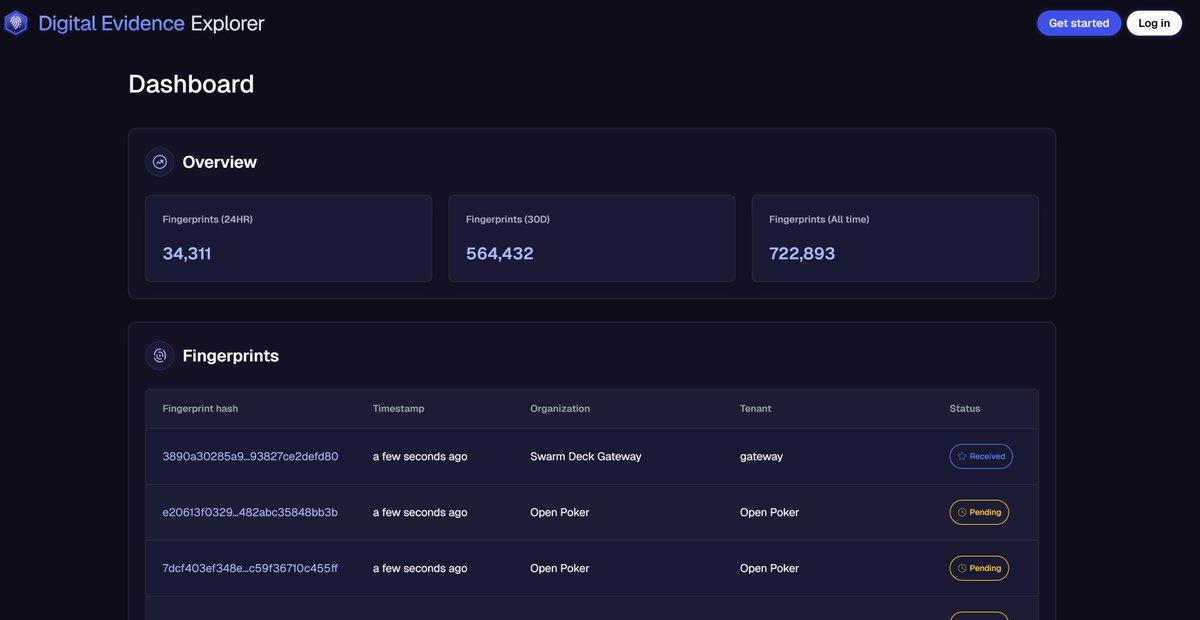Image resolution: width=1200 pixels, height=620 pixels.
Task: Click Open Poker tenant in 7dcf403ef348e row
Action: coord(769,568)
